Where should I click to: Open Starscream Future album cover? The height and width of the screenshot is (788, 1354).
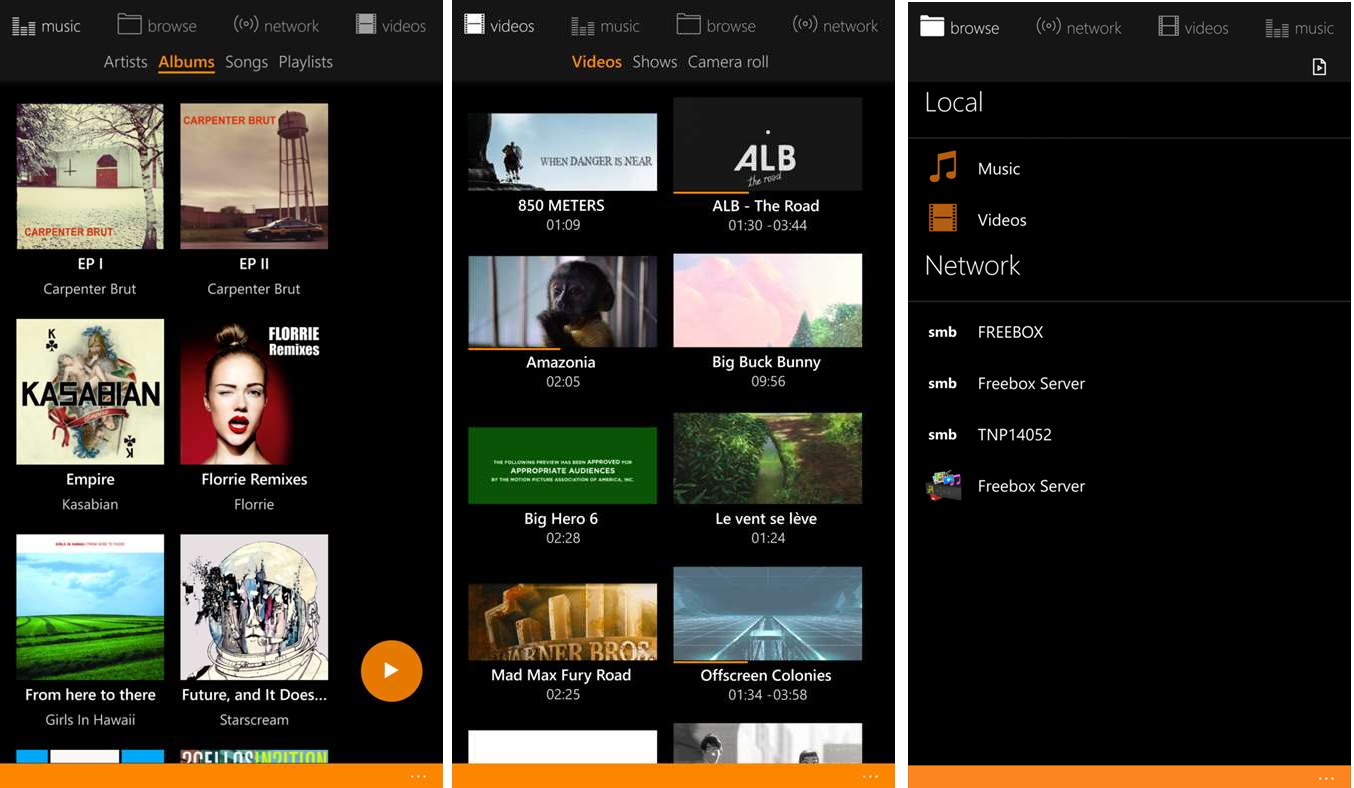point(254,607)
